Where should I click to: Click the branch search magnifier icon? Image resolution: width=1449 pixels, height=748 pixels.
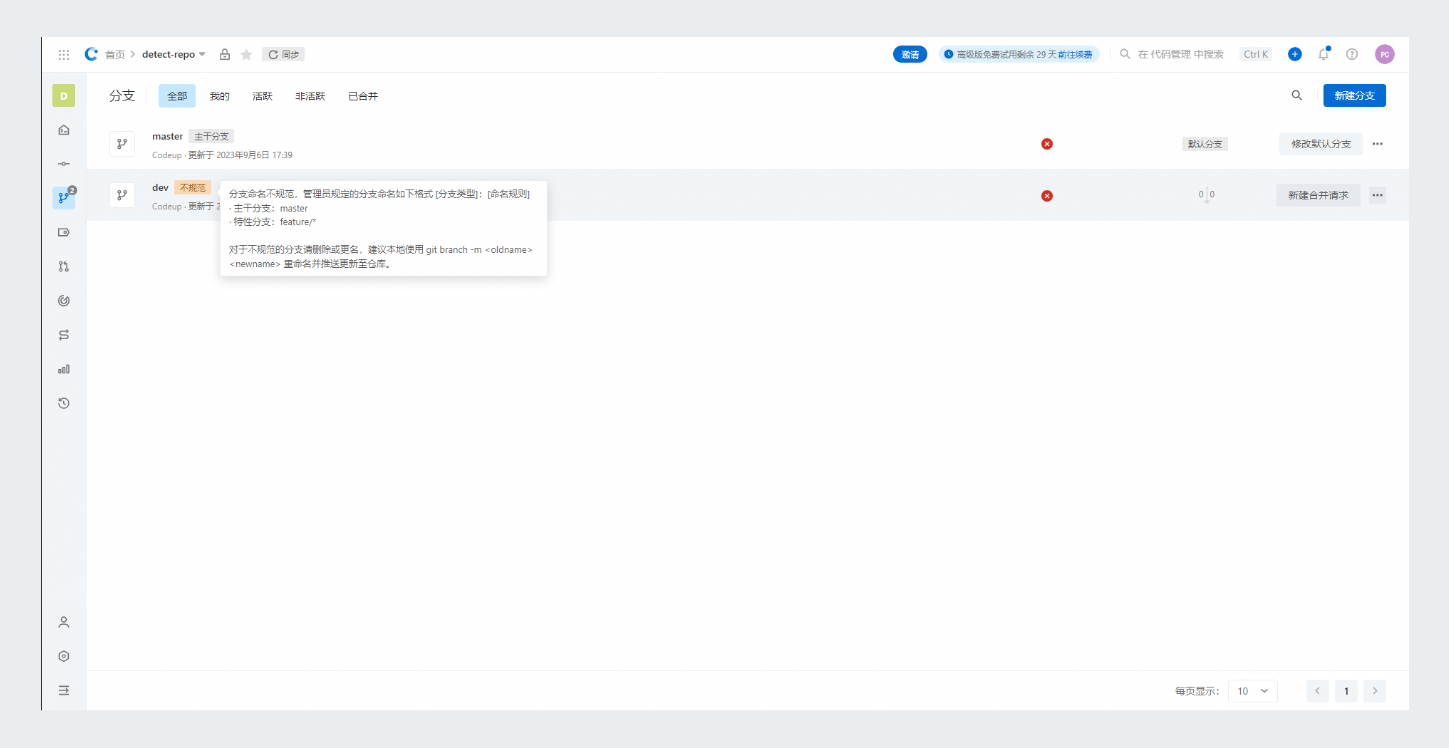[1297, 95]
